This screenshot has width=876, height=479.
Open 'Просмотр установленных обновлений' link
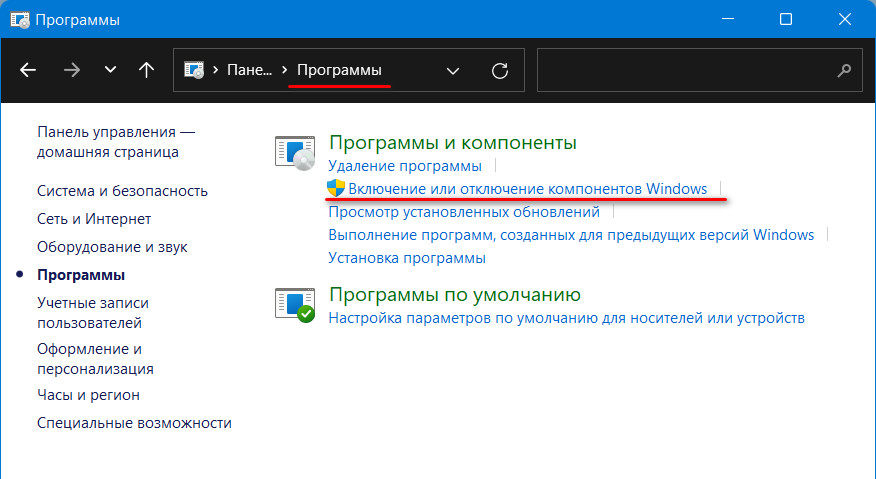coord(464,212)
